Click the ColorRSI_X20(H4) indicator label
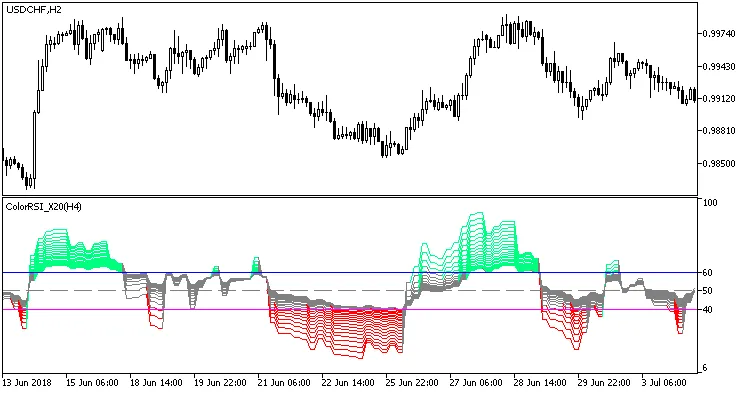 point(44,207)
